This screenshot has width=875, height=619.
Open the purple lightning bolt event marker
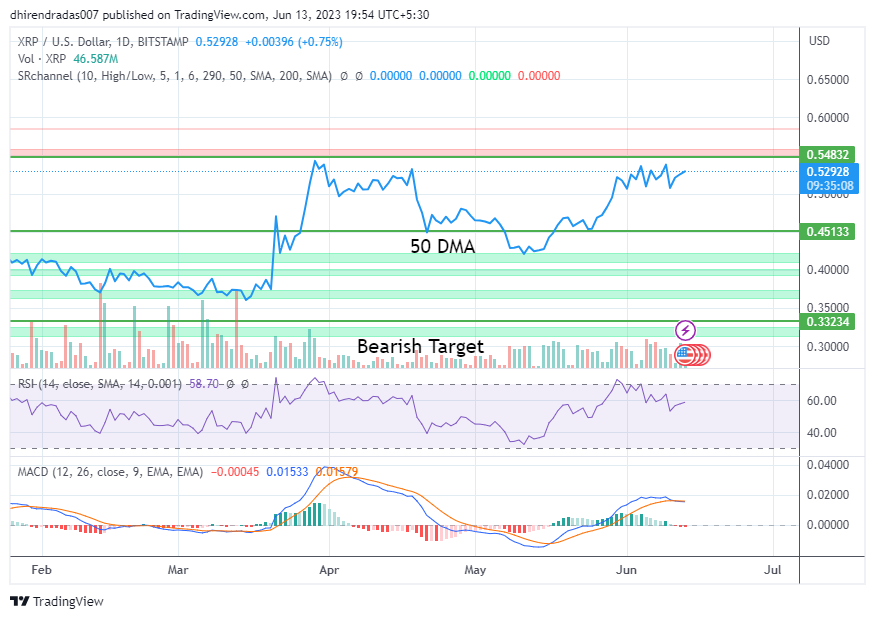(685, 330)
